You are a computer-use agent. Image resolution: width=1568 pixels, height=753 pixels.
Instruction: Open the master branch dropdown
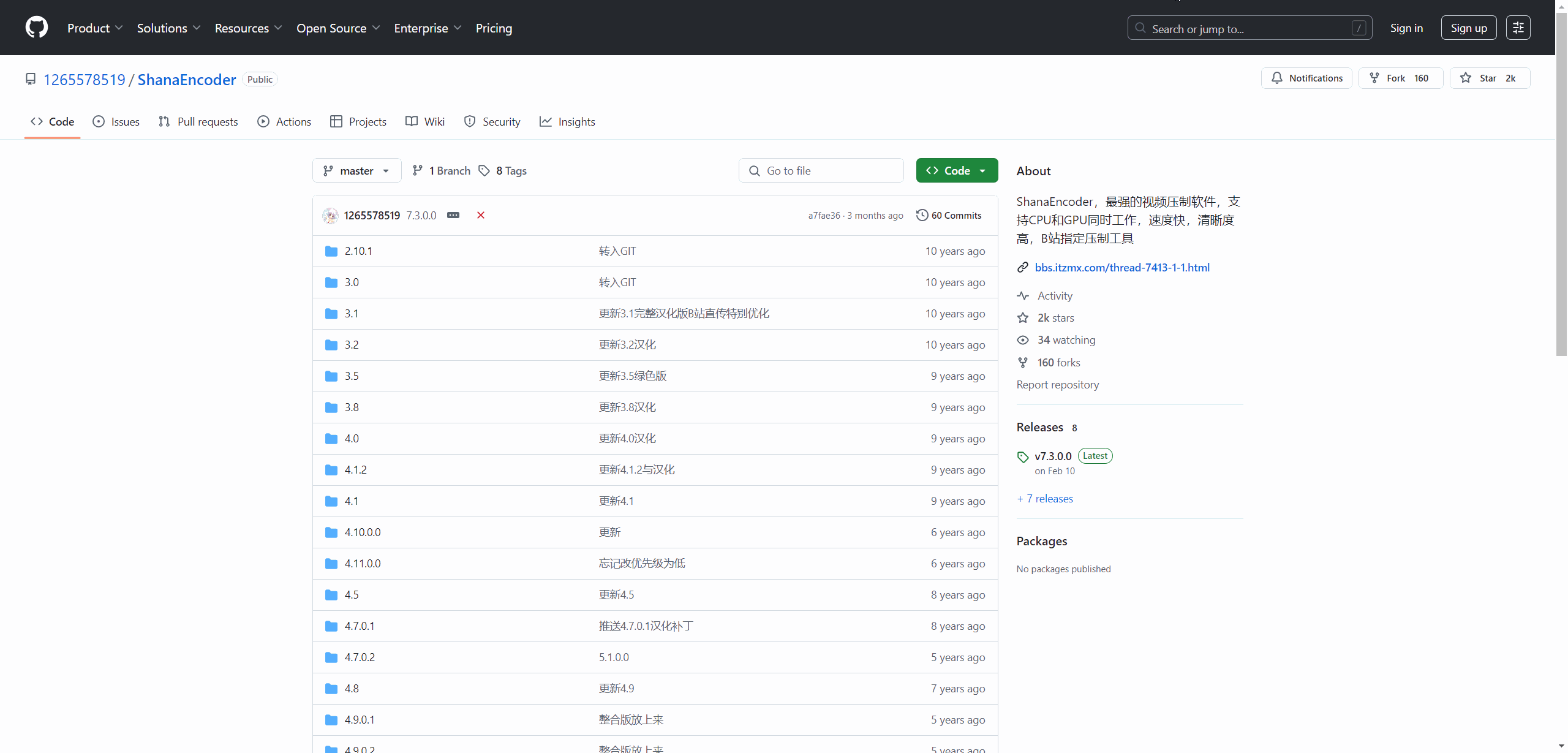coord(356,171)
